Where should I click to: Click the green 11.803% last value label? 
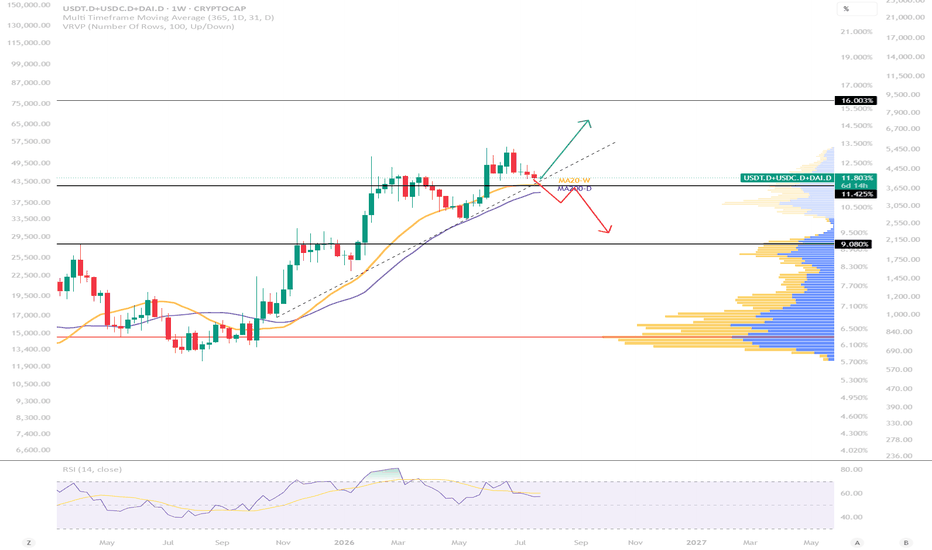pos(856,178)
